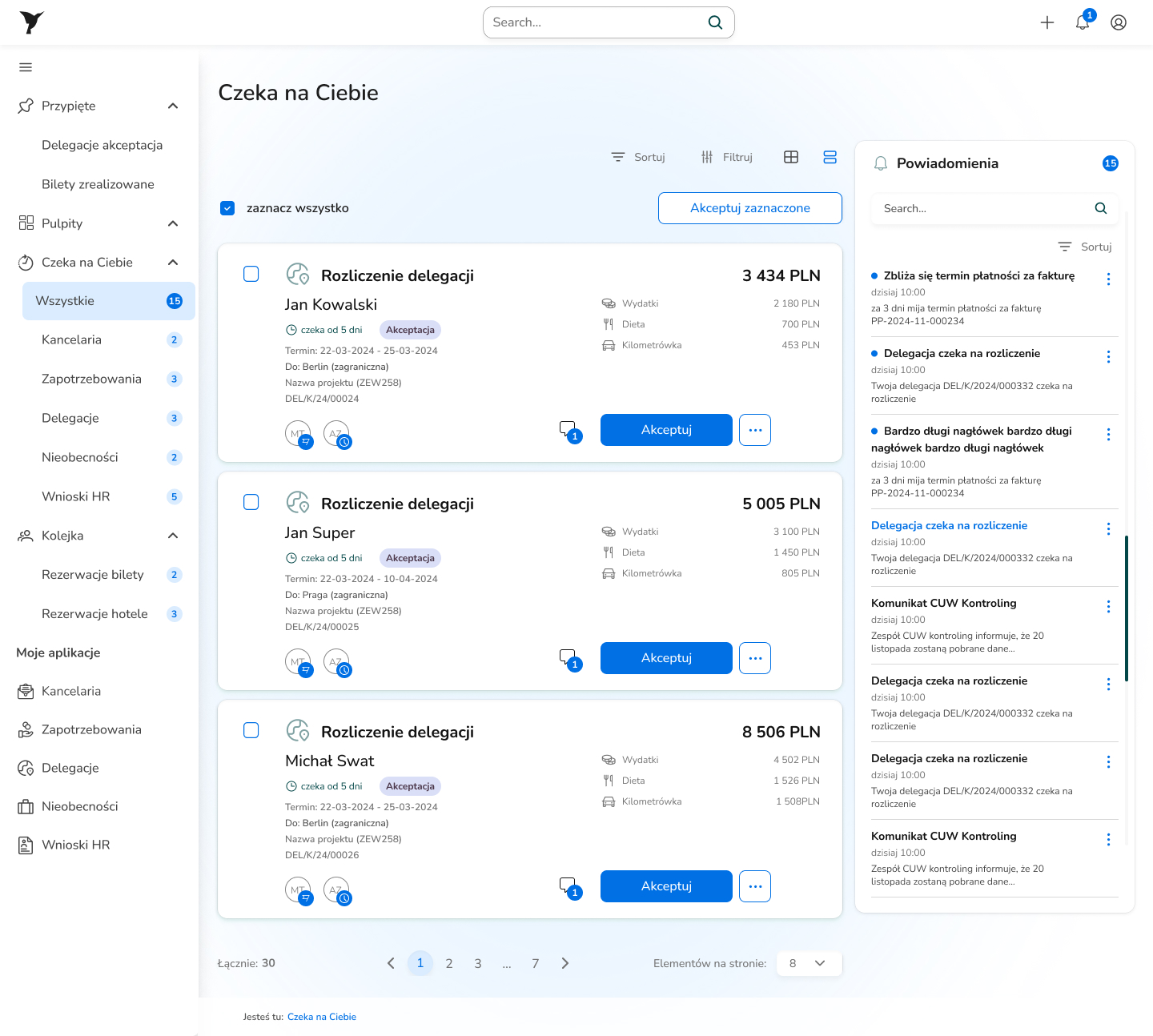Screen dimensions: 1153x1036
Task: Open three-dot menu for 'Zbliża się termin płatności' notification
Action: (x=1108, y=279)
